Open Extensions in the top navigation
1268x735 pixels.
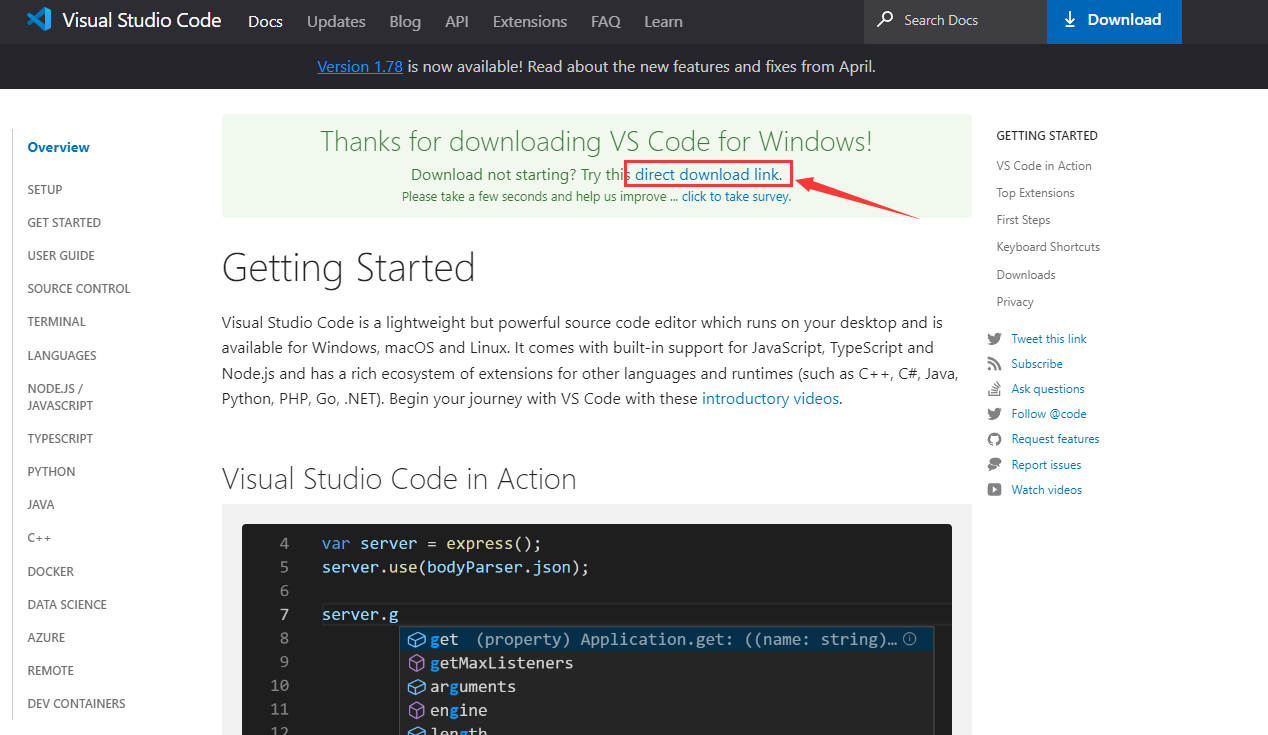[x=530, y=21]
